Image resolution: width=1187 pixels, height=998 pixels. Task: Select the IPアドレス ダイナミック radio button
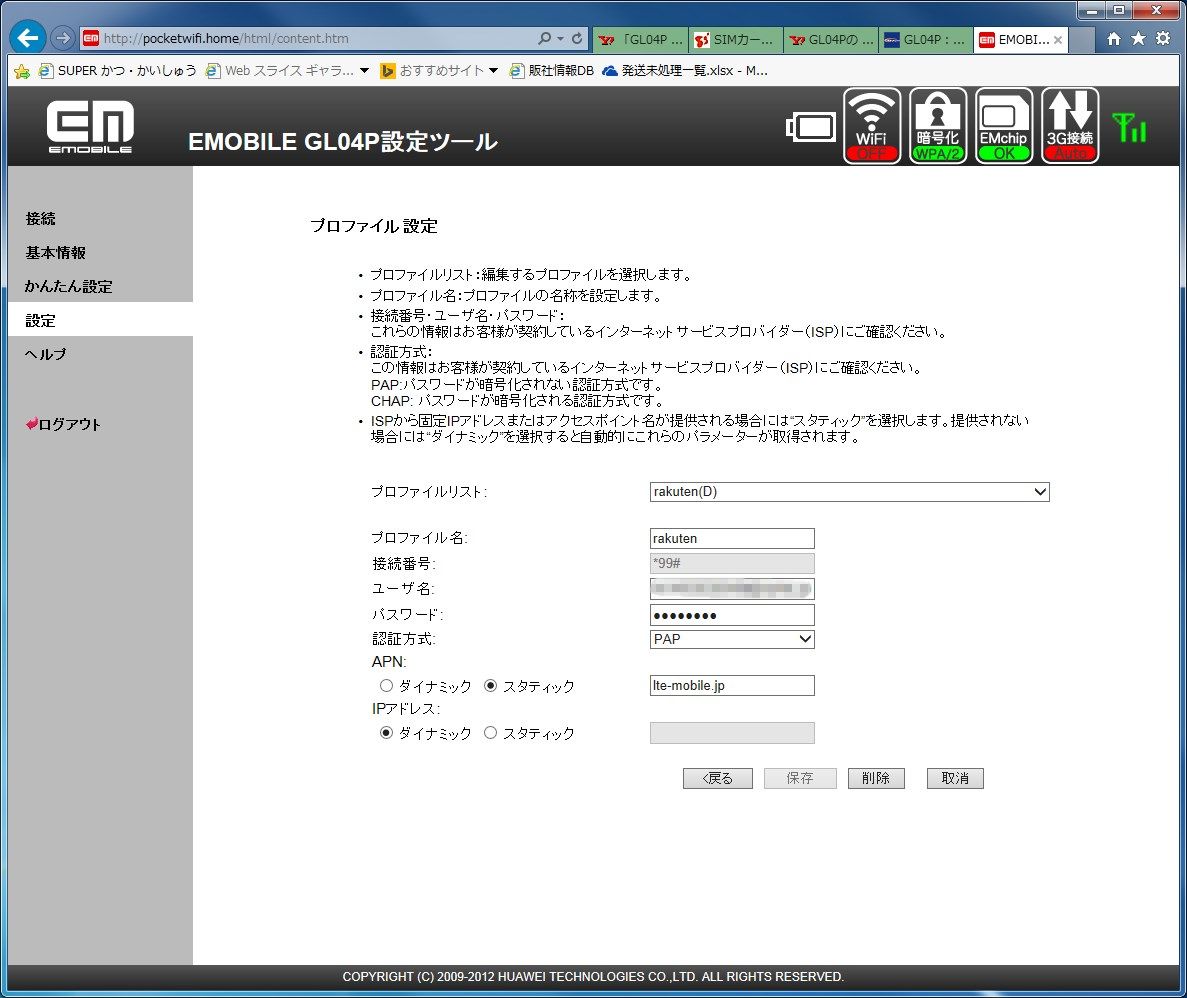(386, 733)
